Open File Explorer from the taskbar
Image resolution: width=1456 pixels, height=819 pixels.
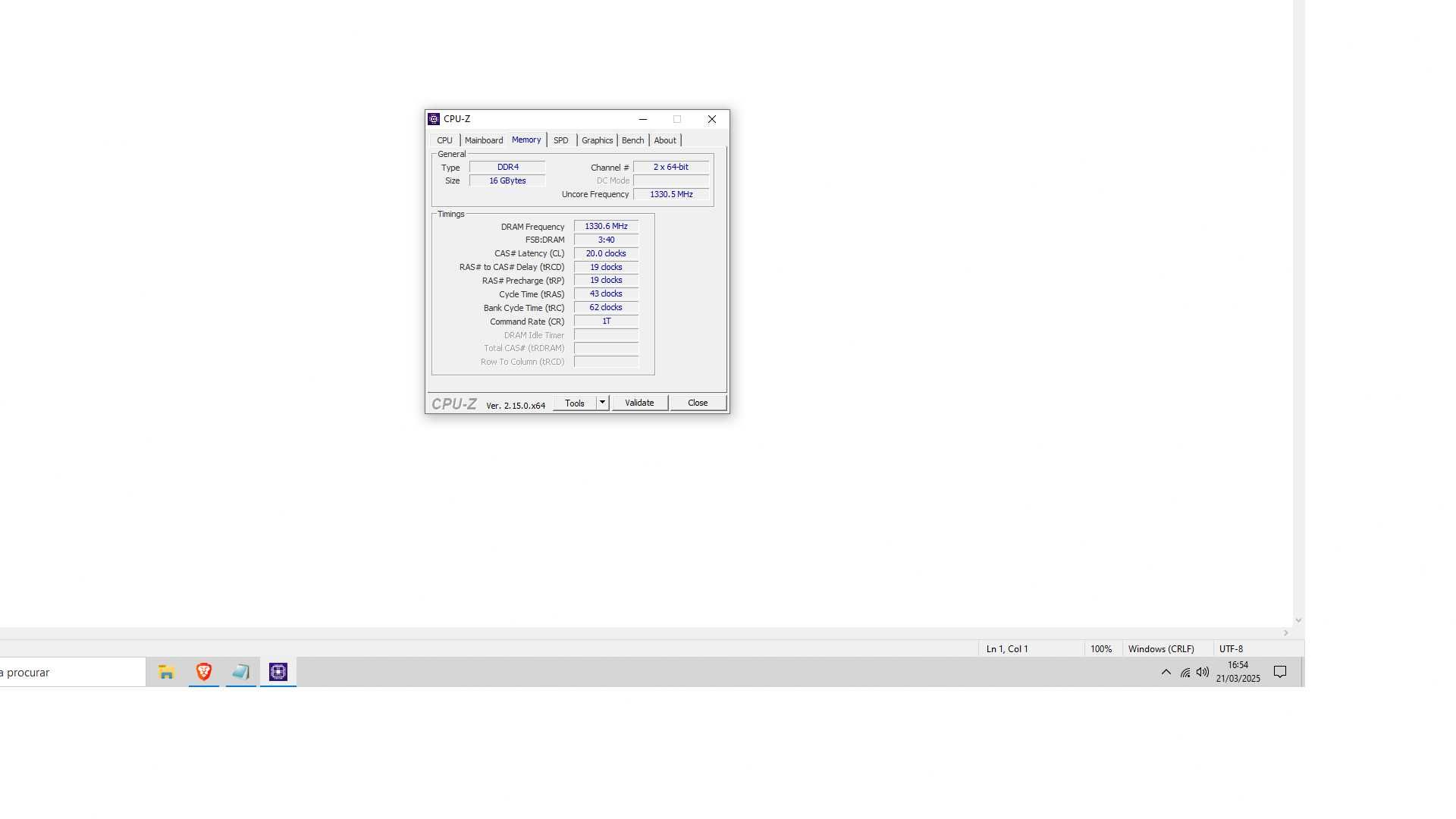pos(166,672)
